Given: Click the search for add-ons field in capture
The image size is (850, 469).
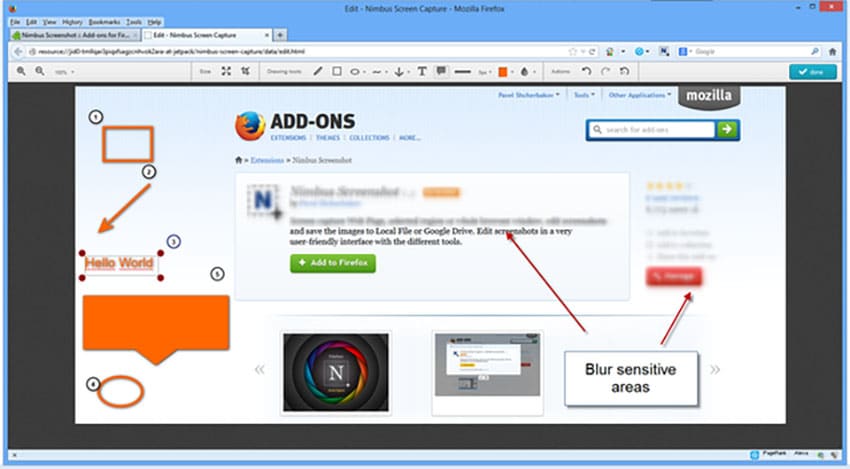Looking at the screenshot, I should [x=652, y=130].
